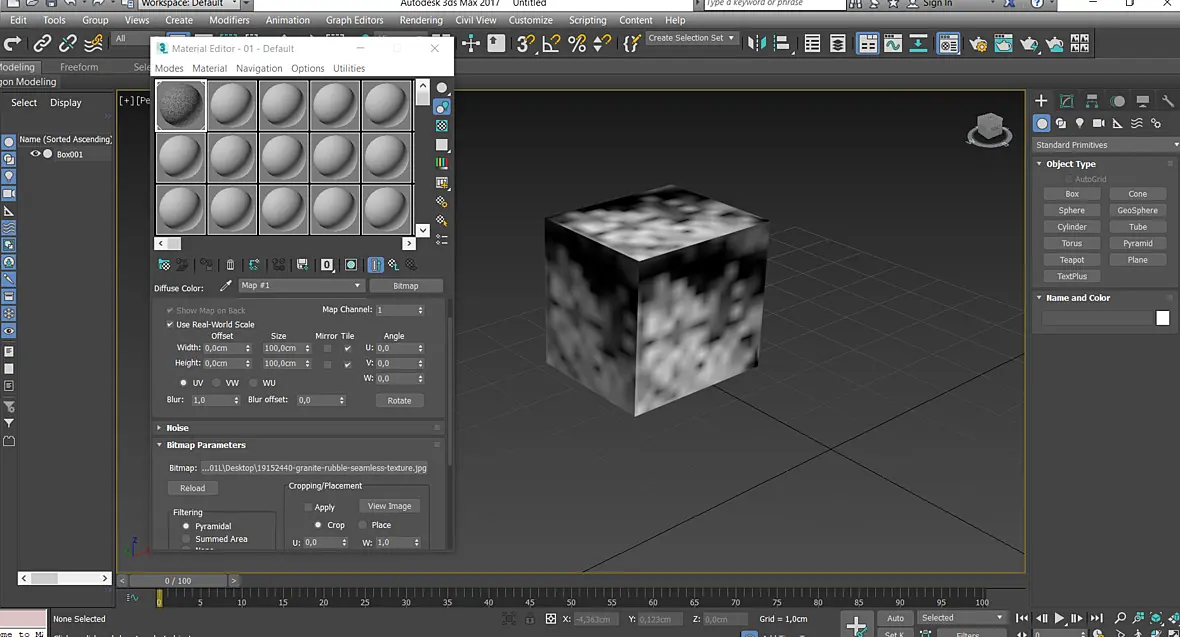Open the Workspace Default dropdown
This screenshot has height=637, width=1180.
[x=188, y=3]
